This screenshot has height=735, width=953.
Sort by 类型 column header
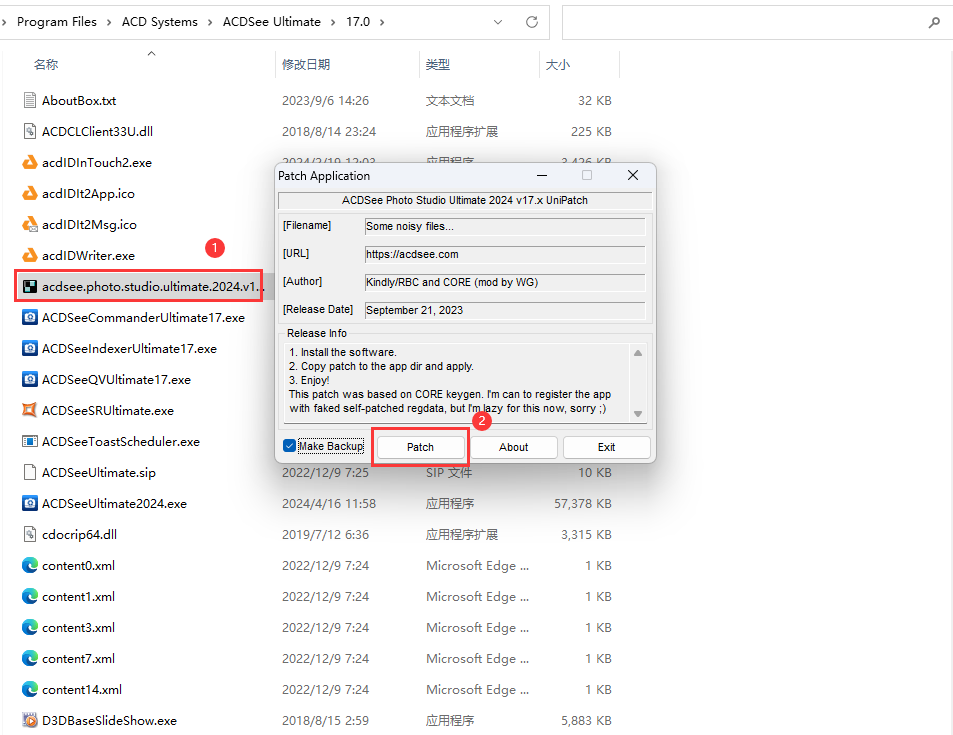pos(438,64)
